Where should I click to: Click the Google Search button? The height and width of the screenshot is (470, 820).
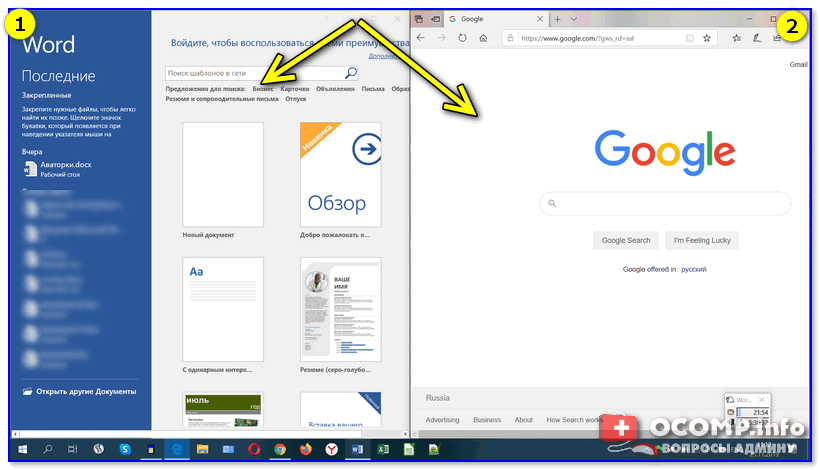pyautogui.click(x=625, y=240)
